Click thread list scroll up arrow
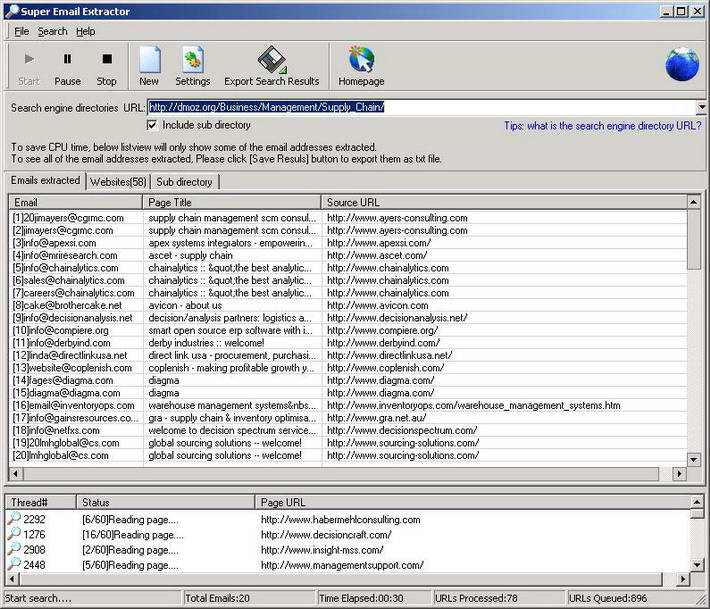Viewport: 710px width, 609px height. (x=697, y=501)
